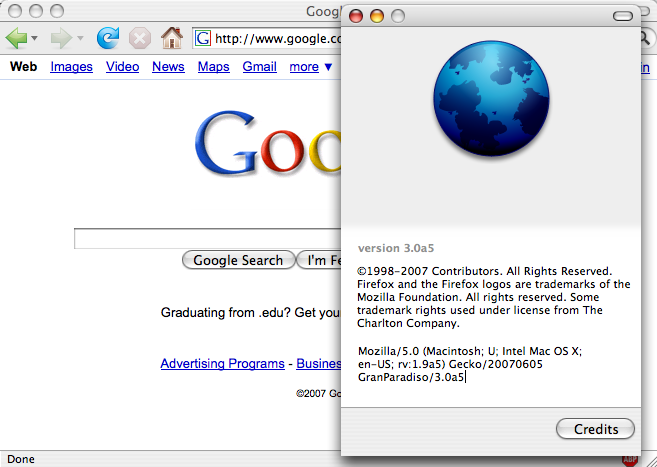Open the Advertising Programs link

(222, 363)
